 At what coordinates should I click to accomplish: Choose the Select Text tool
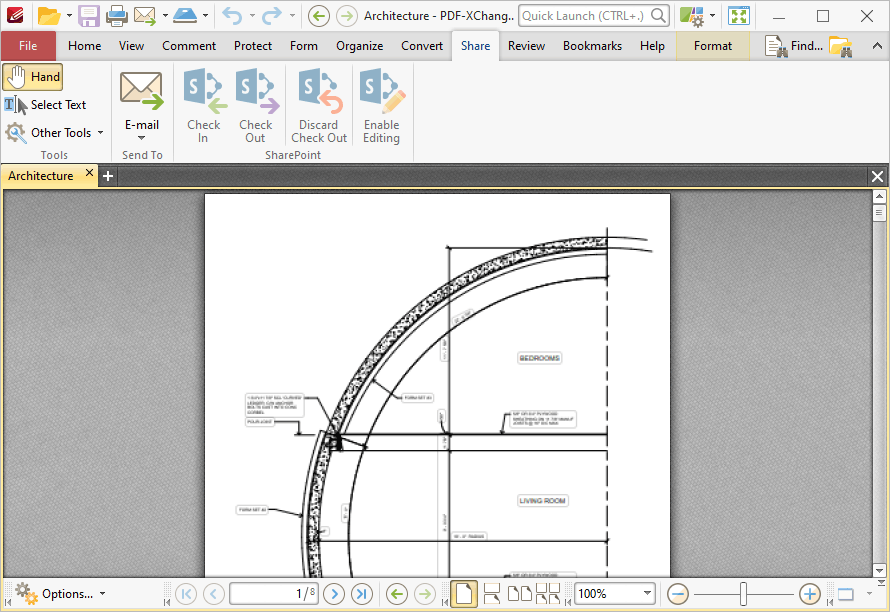tap(45, 105)
